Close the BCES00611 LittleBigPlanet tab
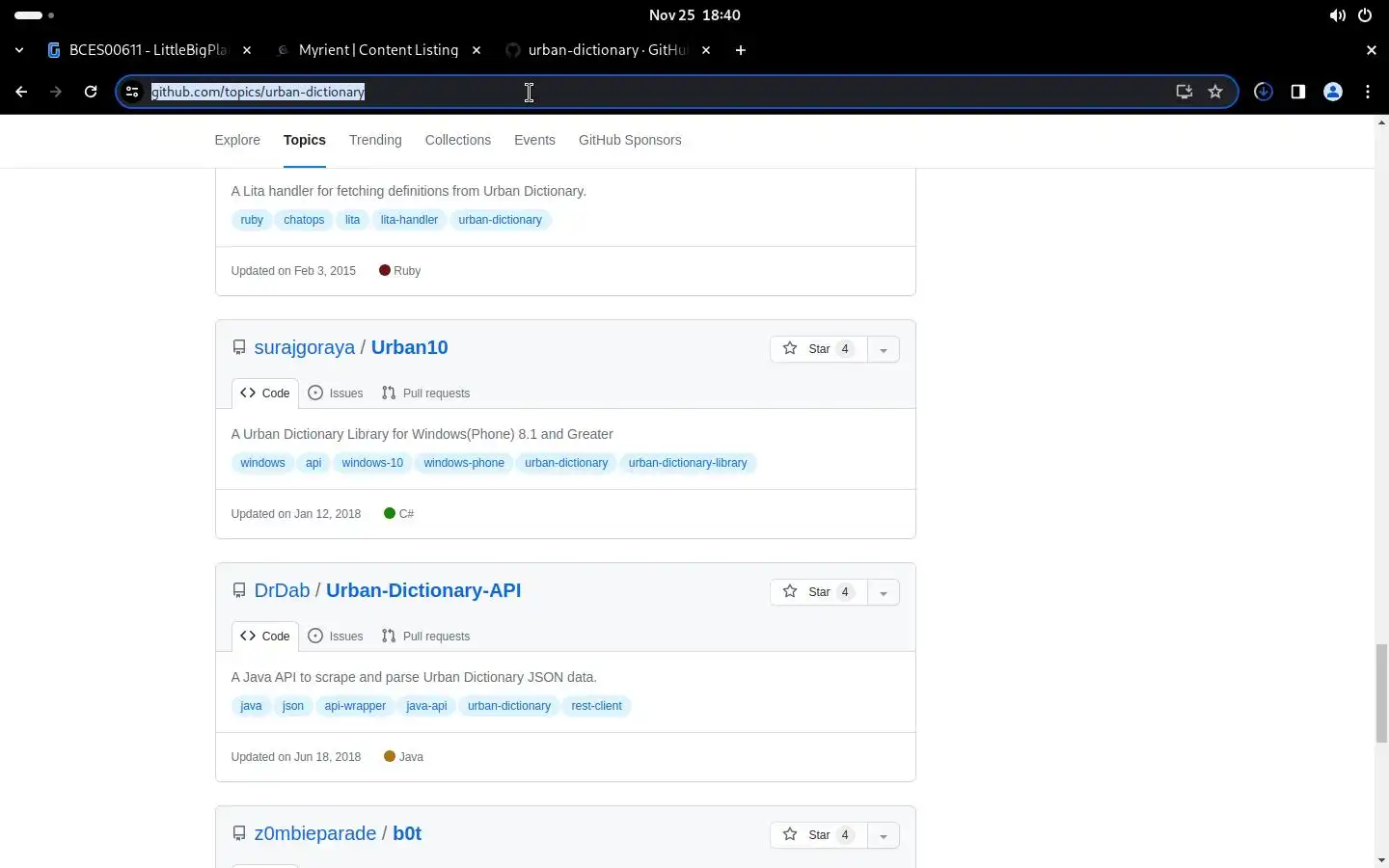This screenshot has height=868, width=1389. (247, 50)
